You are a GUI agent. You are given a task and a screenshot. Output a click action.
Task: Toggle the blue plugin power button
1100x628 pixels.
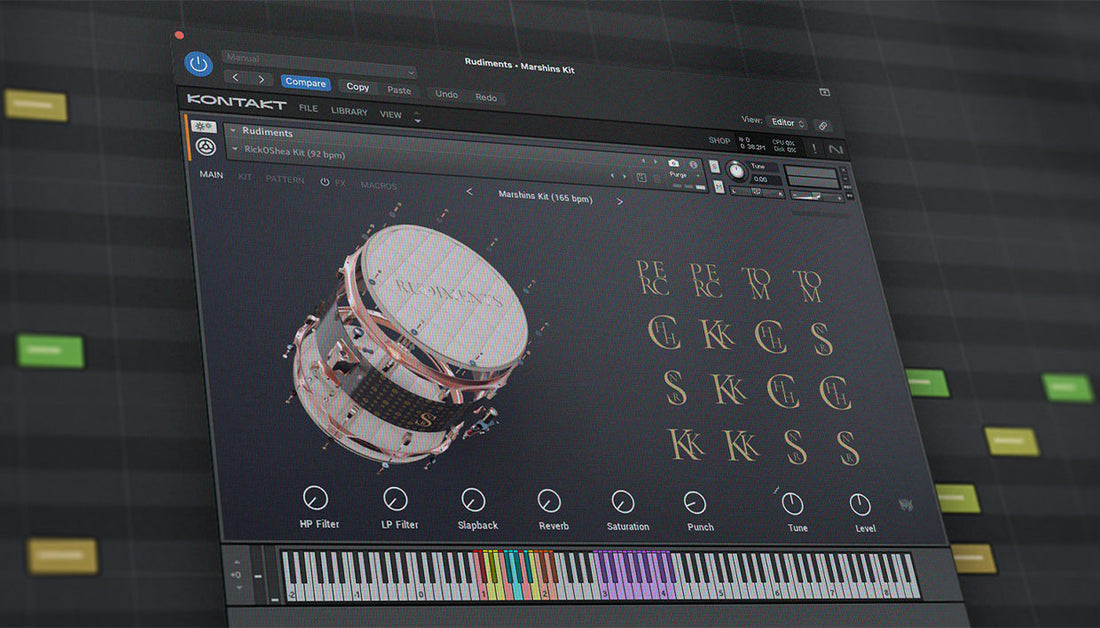click(199, 63)
